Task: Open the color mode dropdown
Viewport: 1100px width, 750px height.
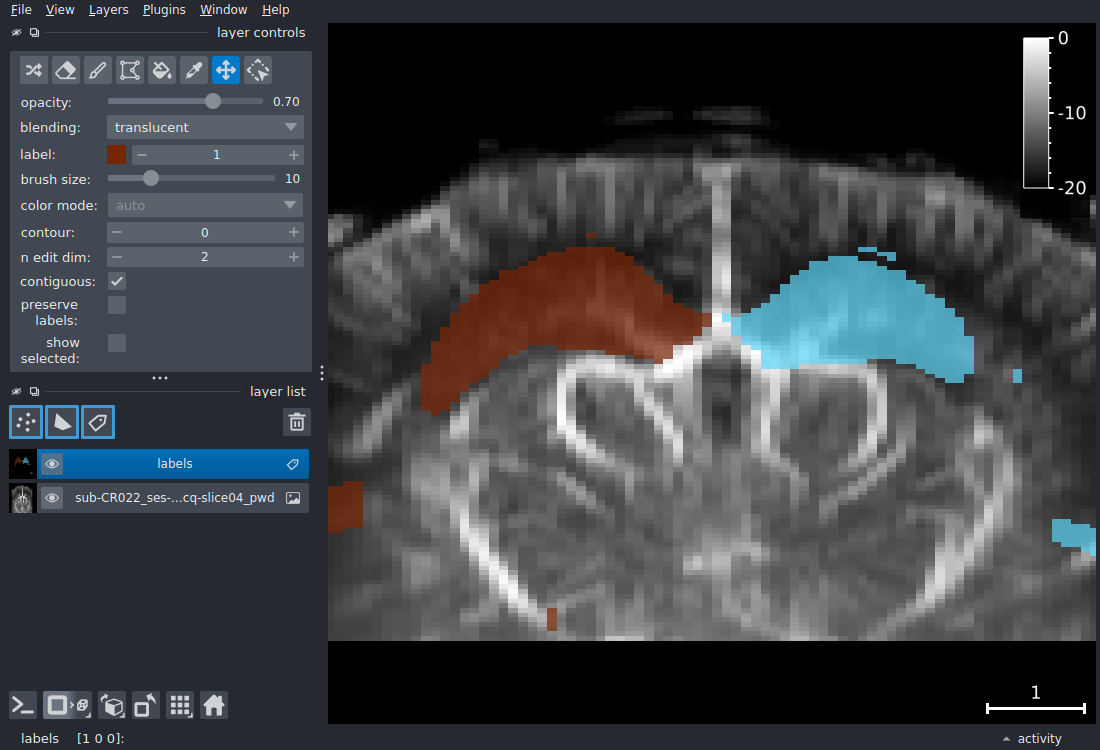Action: point(205,206)
